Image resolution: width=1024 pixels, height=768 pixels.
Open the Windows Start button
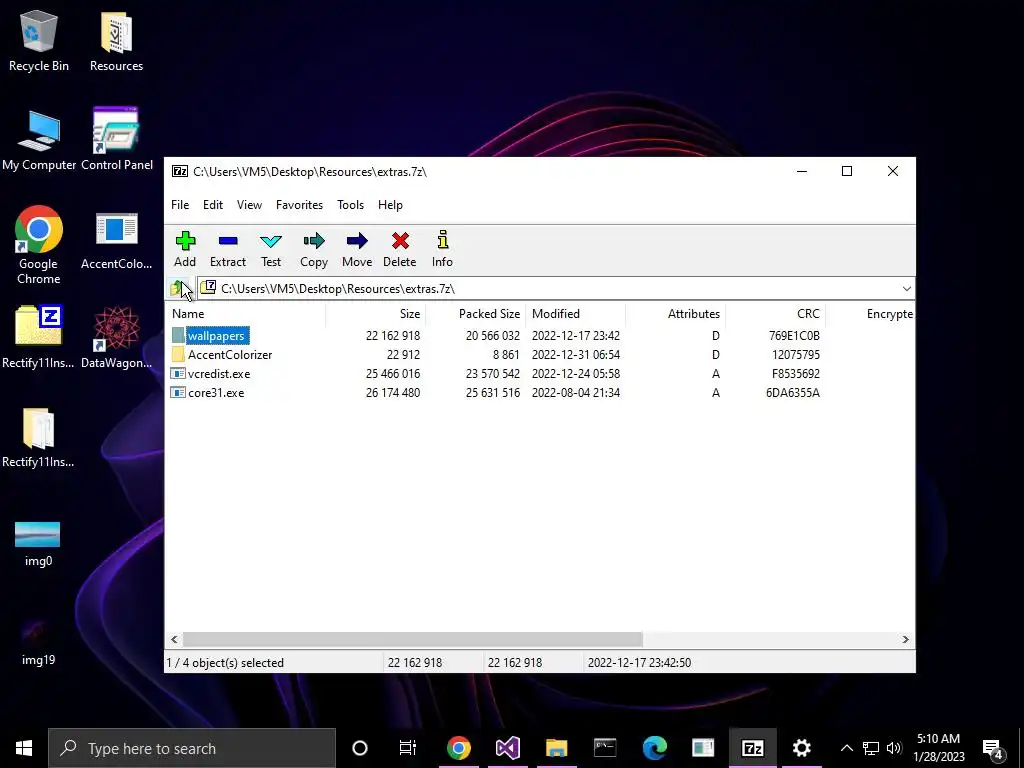(24, 748)
